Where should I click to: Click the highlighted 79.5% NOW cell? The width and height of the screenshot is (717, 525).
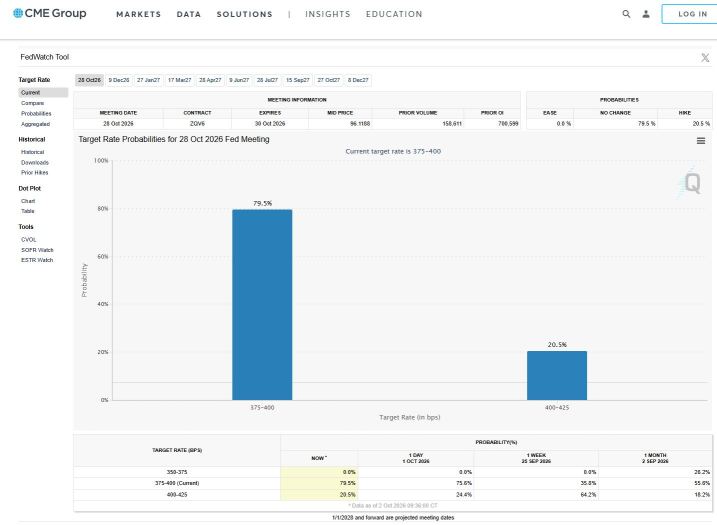coord(319,483)
